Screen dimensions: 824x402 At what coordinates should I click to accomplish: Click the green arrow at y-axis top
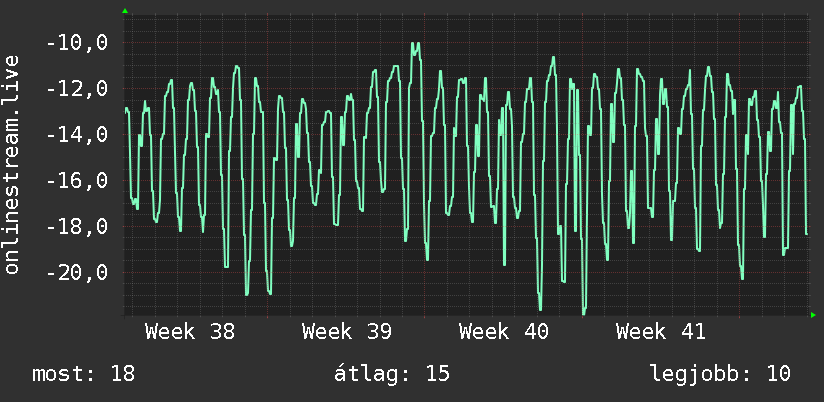click(x=125, y=11)
